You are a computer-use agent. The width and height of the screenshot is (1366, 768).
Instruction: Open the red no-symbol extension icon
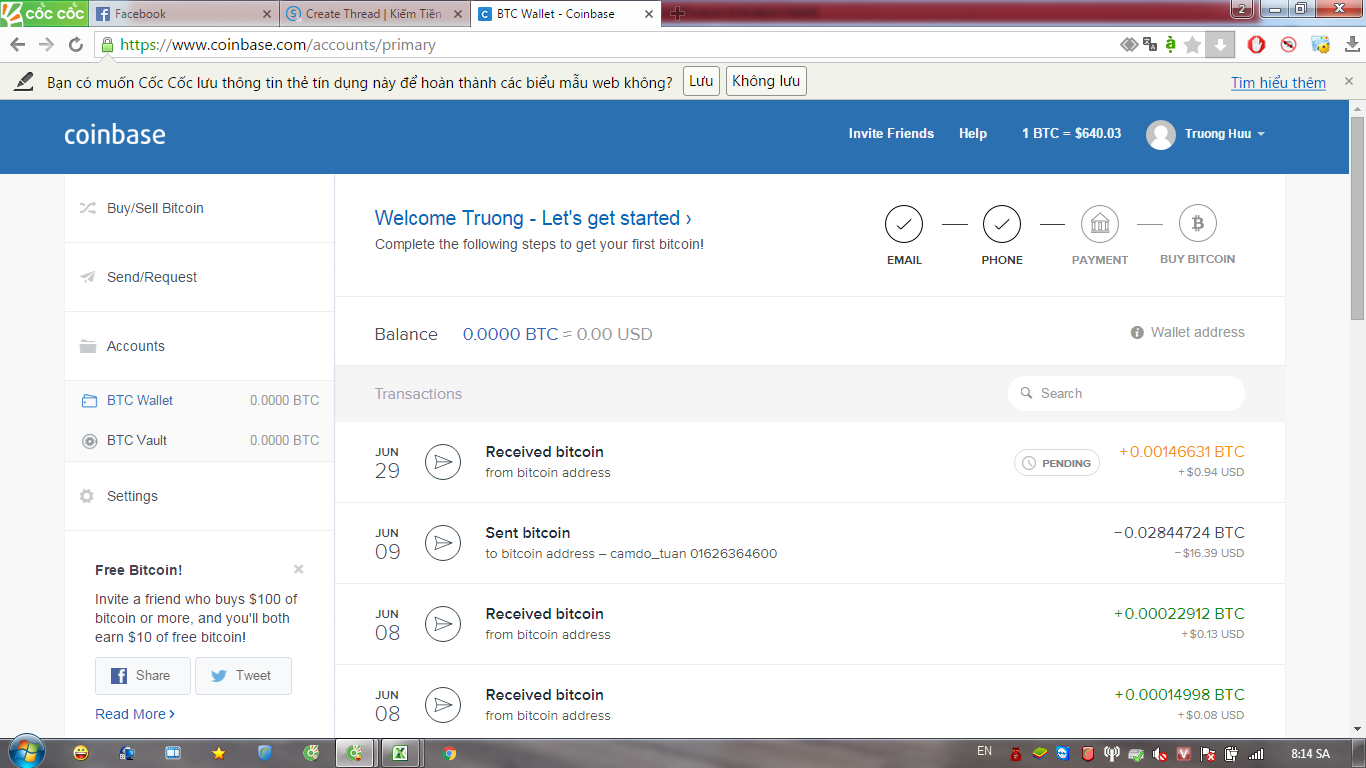pyautogui.click(x=1288, y=45)
